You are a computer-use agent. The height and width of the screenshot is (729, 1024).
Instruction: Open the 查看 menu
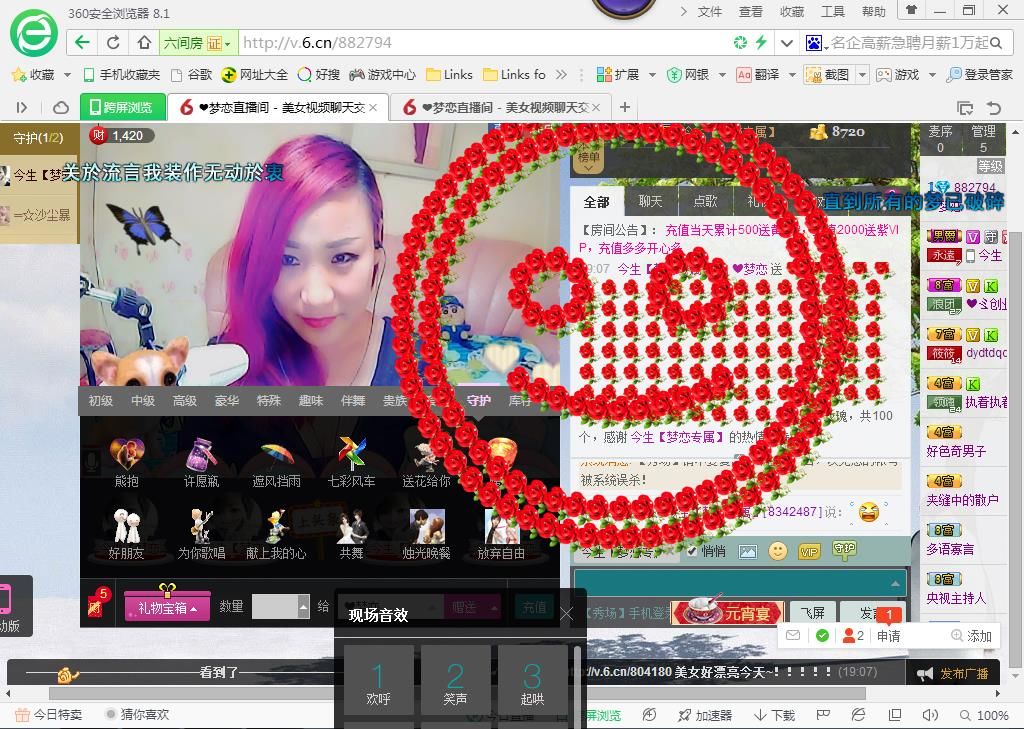pos(750,12)
